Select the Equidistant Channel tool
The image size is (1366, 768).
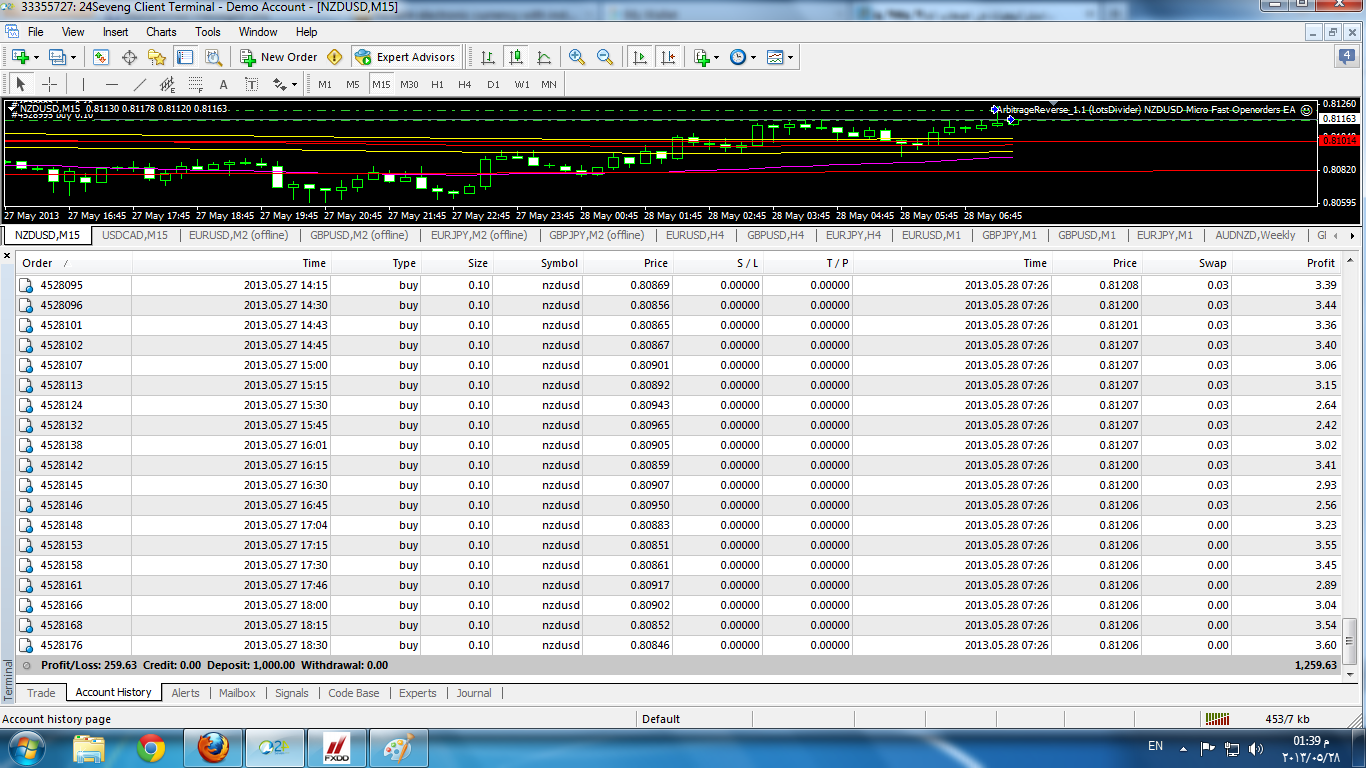click(x=167, y=84)
